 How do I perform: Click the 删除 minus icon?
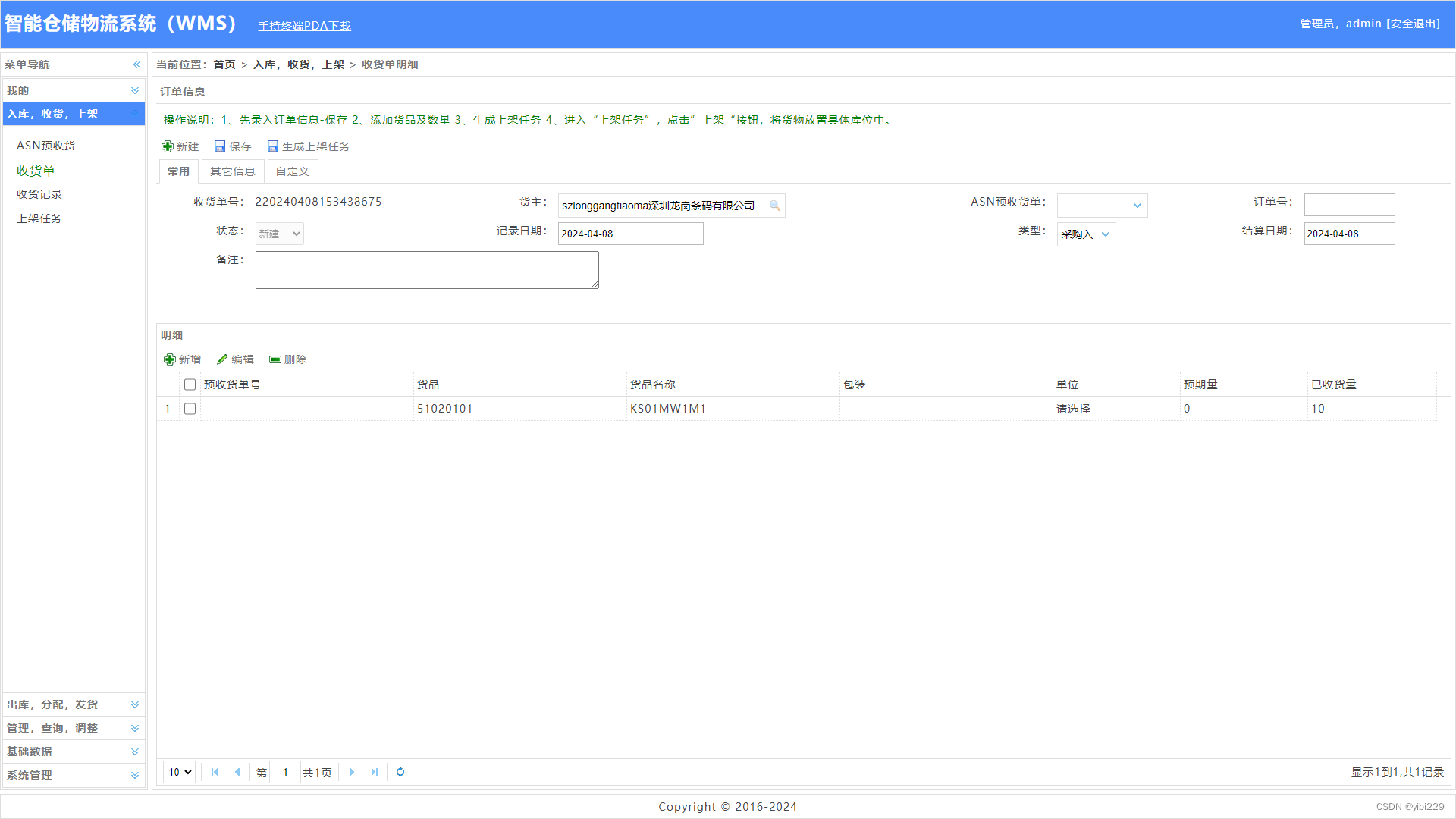click(275, 359)
